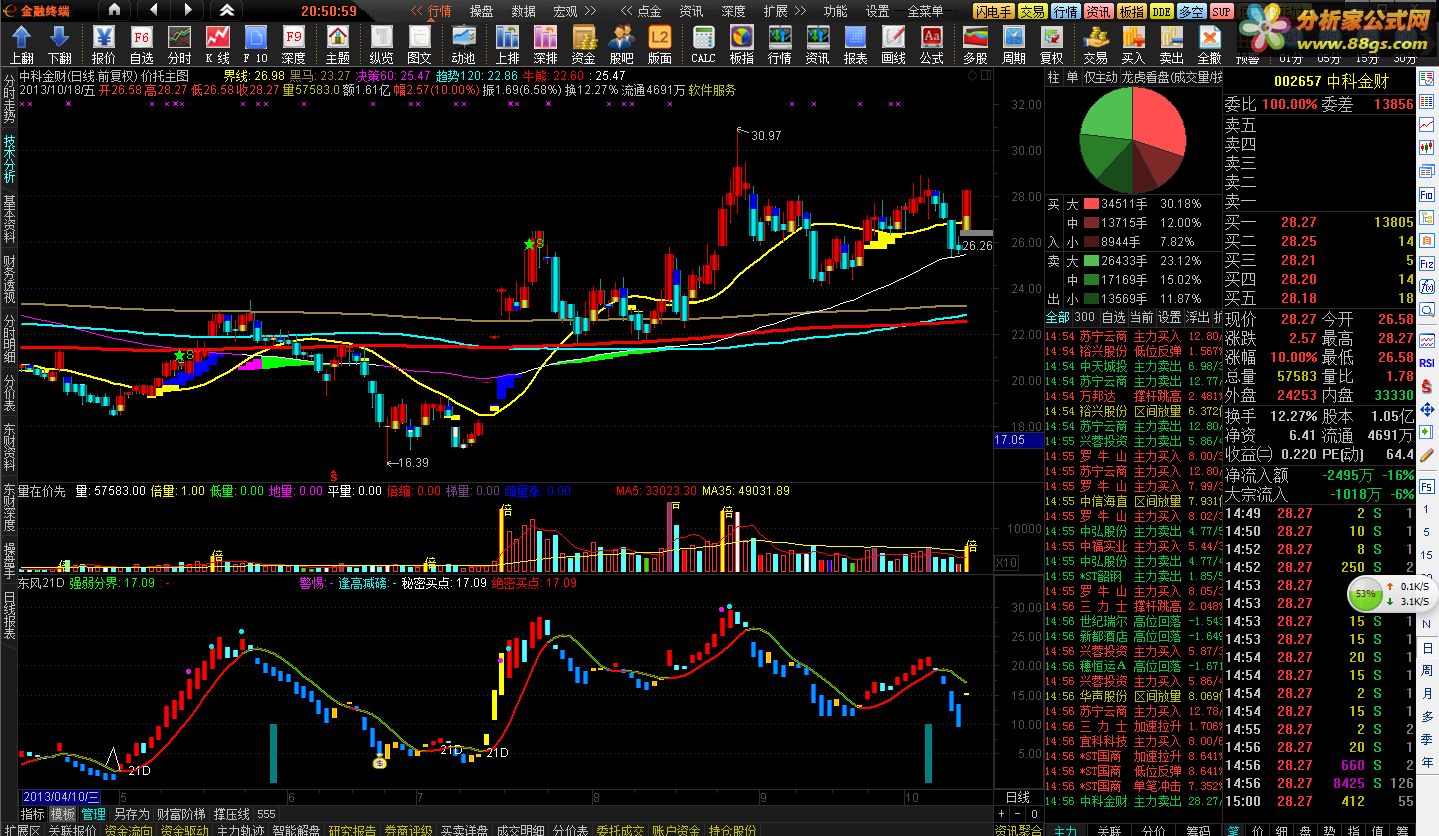Viewport: 1439px width, 836px height.
Task: Click the 主题 house icon
Action: point(338,38)
